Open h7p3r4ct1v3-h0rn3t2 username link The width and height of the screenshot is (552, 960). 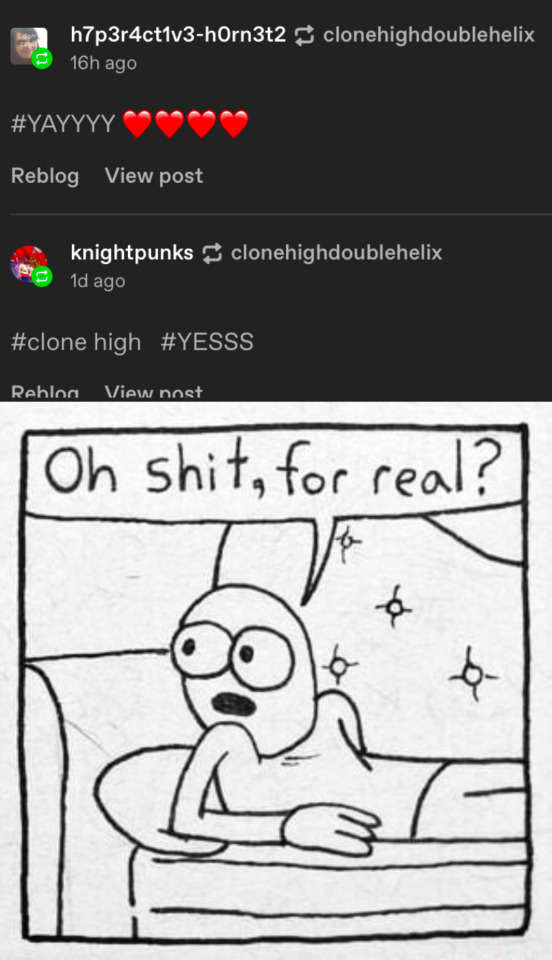[178, 35]
